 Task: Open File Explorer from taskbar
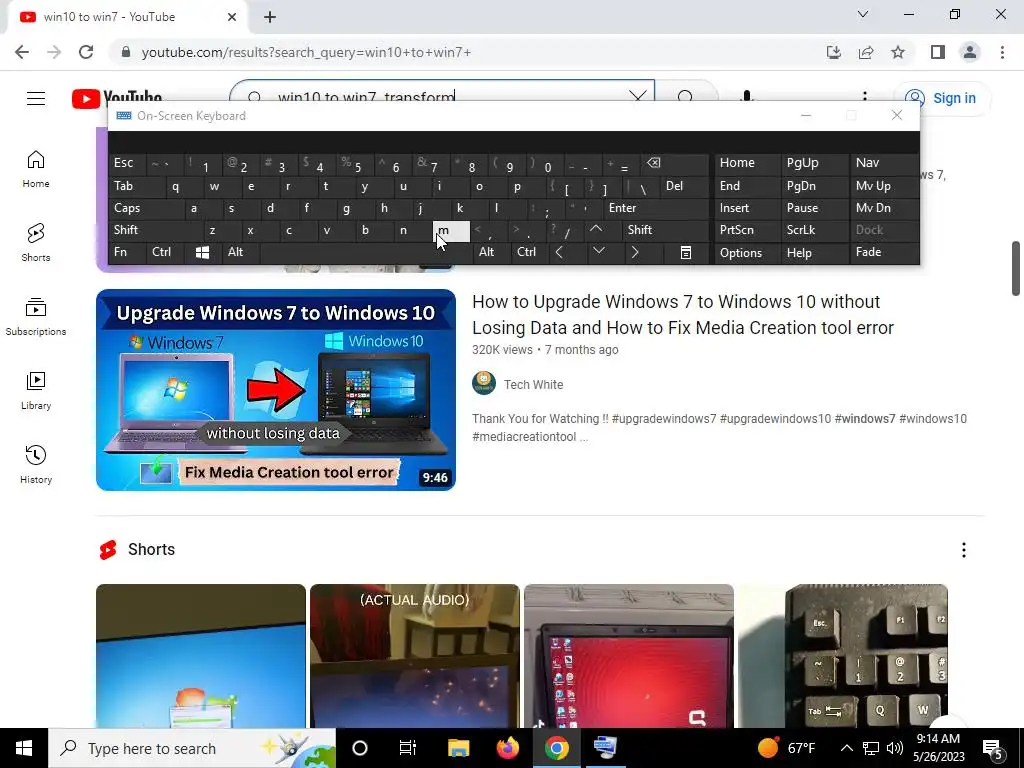458,748
